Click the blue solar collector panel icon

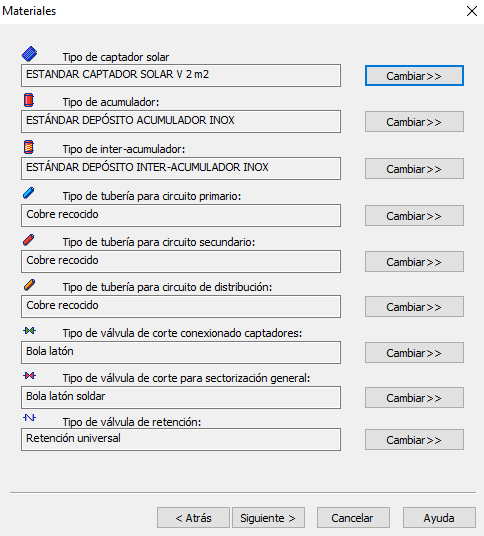tap(29, 54)
